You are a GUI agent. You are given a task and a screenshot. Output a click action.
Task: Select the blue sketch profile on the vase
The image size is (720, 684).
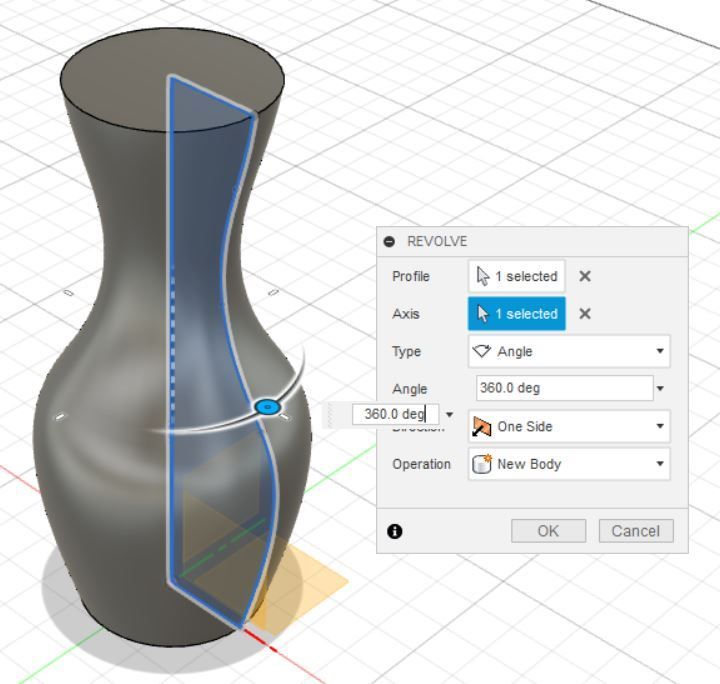pyautogui.click(x=202, y=321)
